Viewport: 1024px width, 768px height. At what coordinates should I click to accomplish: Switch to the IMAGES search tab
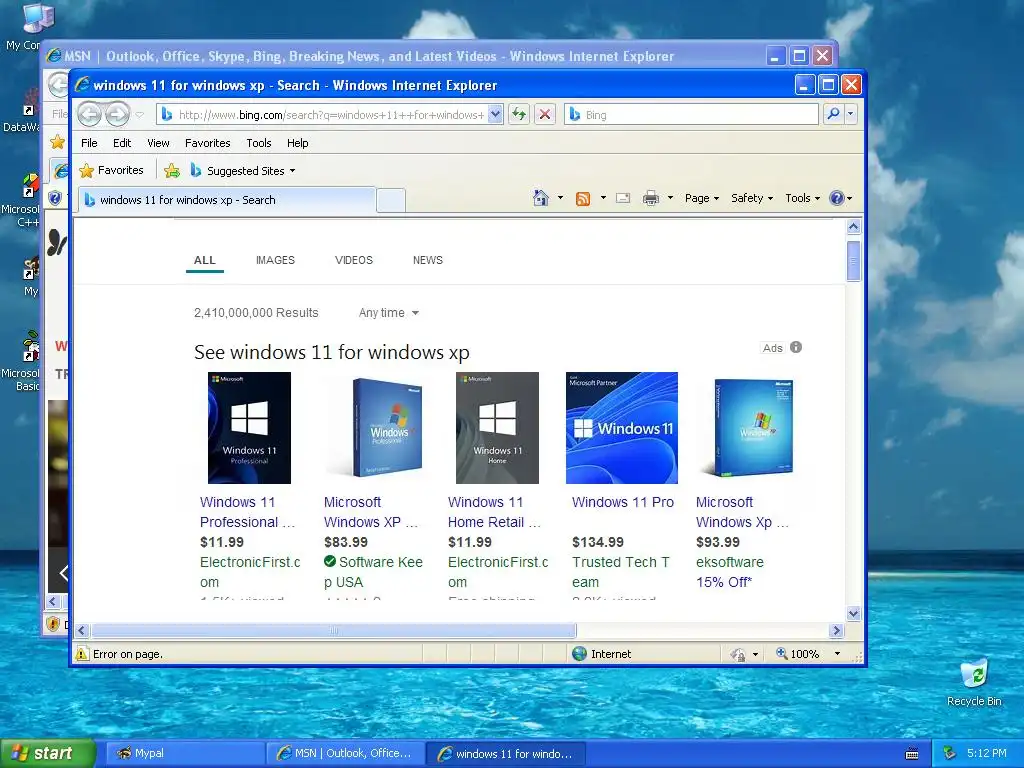pyautogui.click(x=276, y=260)
